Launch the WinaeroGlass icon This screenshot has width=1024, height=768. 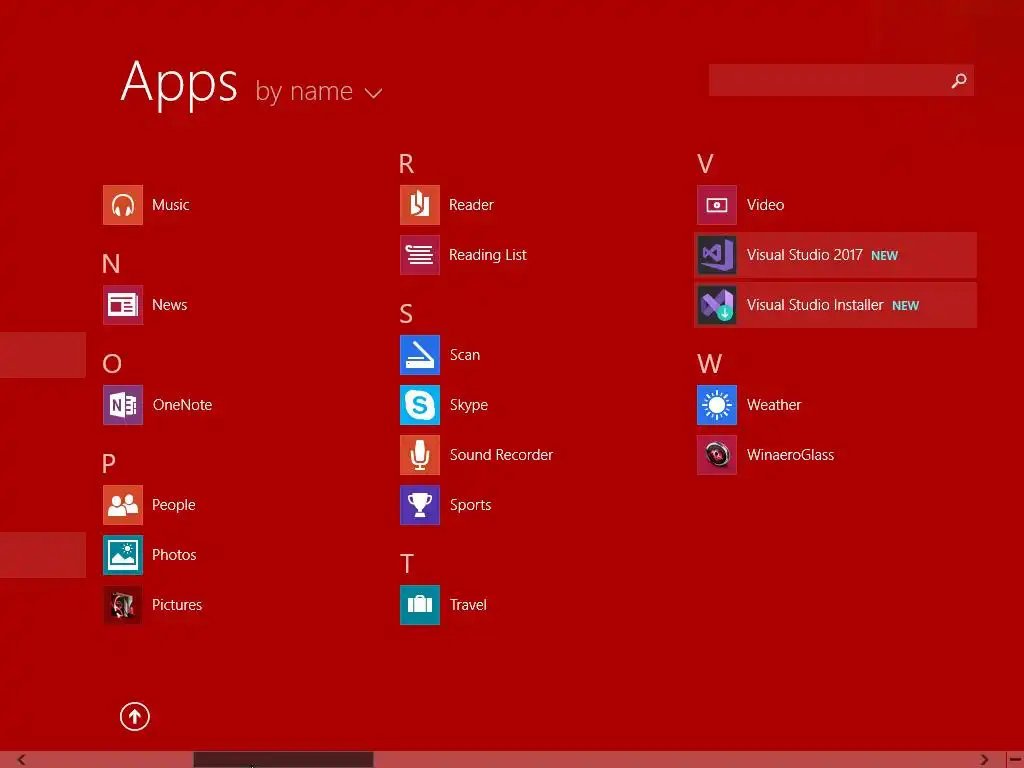717,455
